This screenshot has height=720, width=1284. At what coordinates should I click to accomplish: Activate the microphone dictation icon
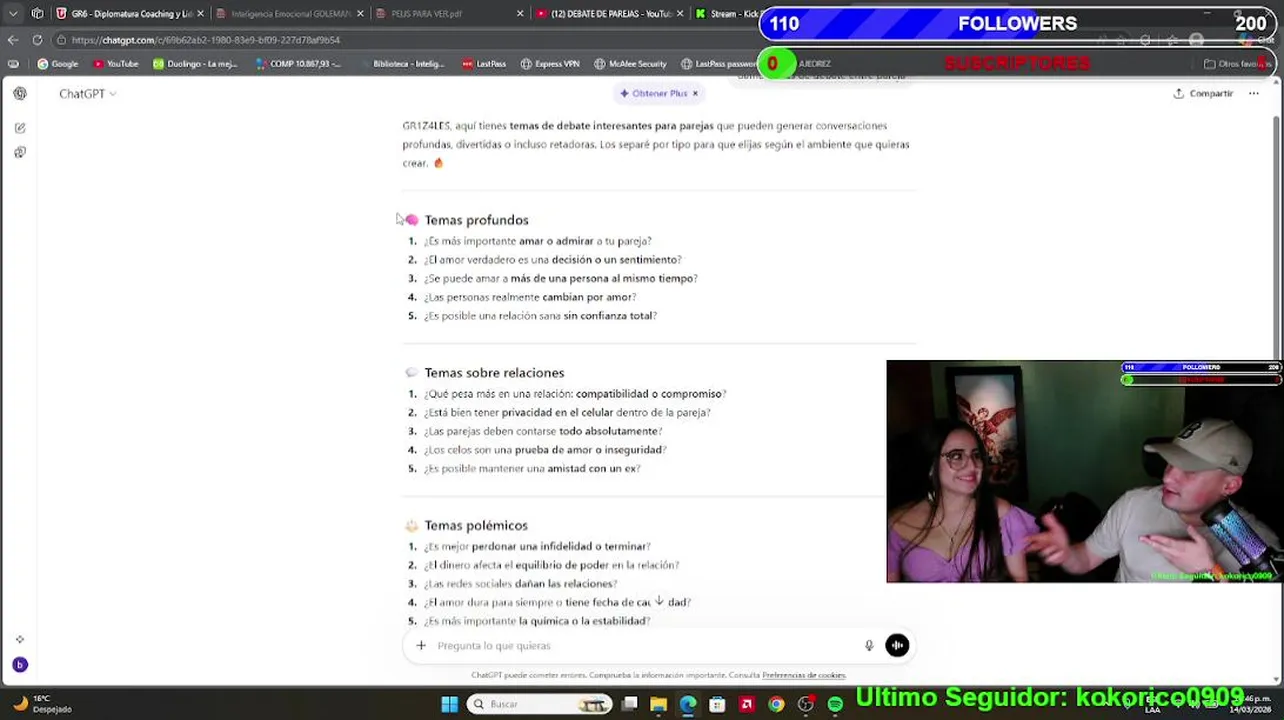pyautogui.click(x=869, y=646)
